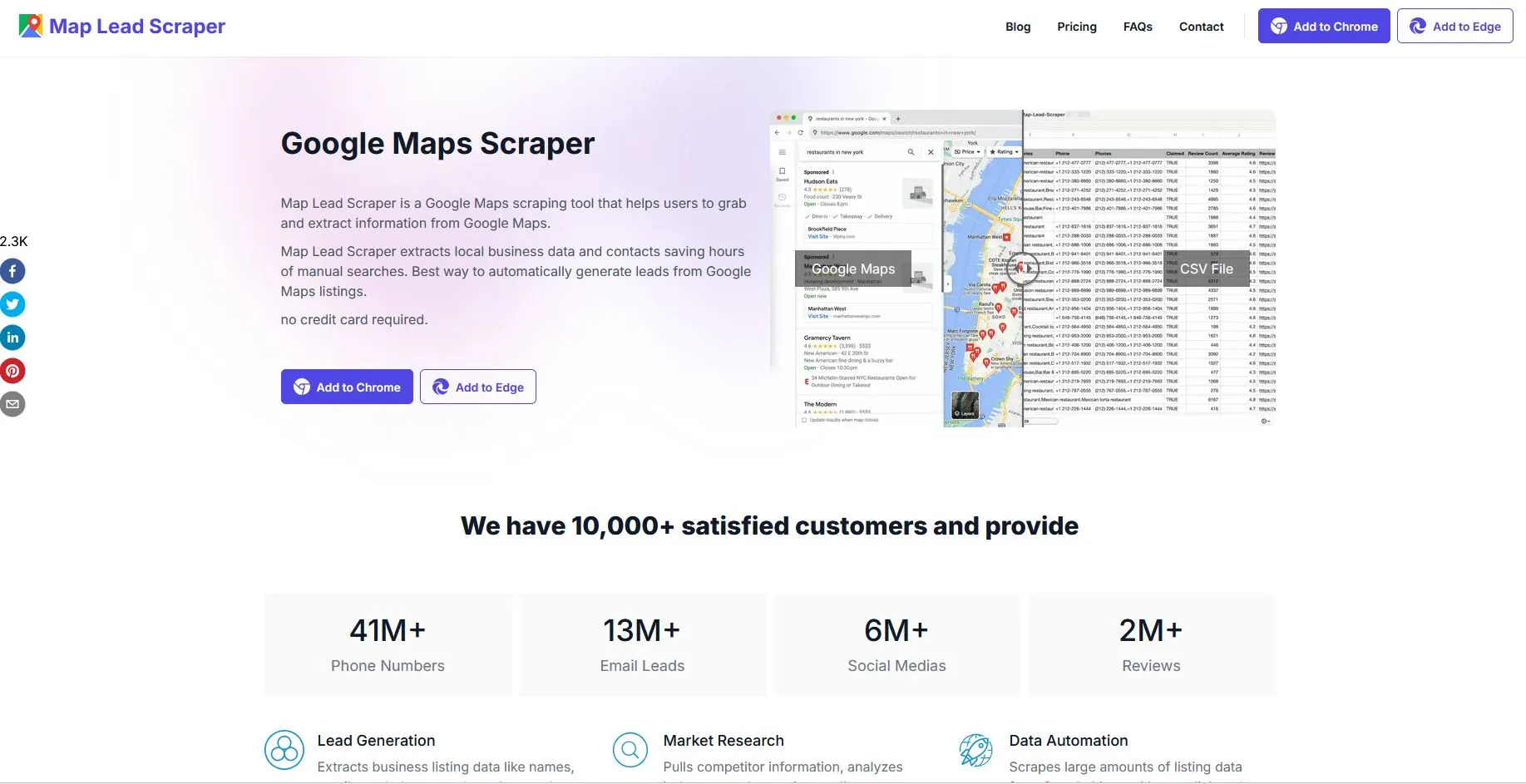Share via the email envelope icon
1526x784 pixels.
pos(12,404)
